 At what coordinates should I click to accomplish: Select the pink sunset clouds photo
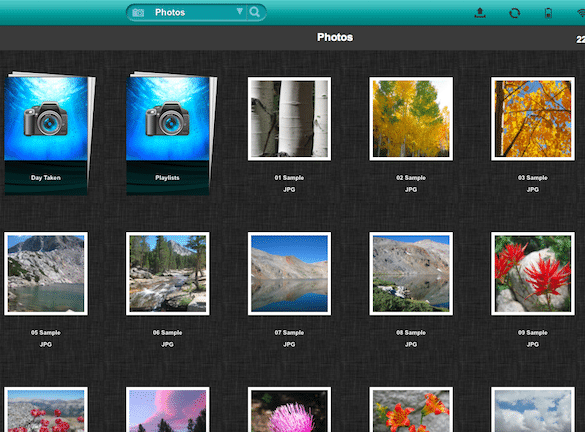168,409
